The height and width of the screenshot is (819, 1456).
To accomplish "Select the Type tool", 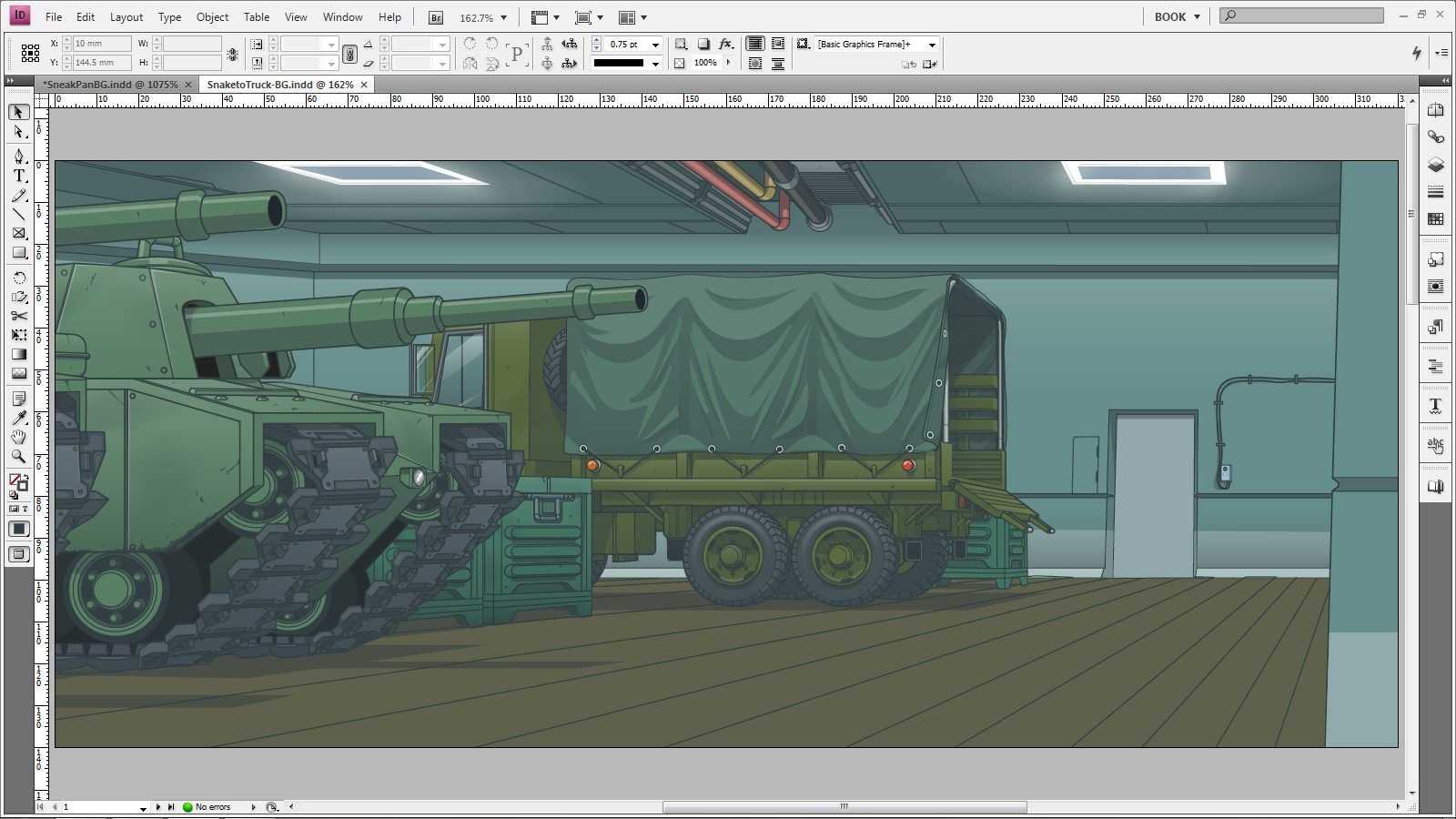I will pos(18,176).
